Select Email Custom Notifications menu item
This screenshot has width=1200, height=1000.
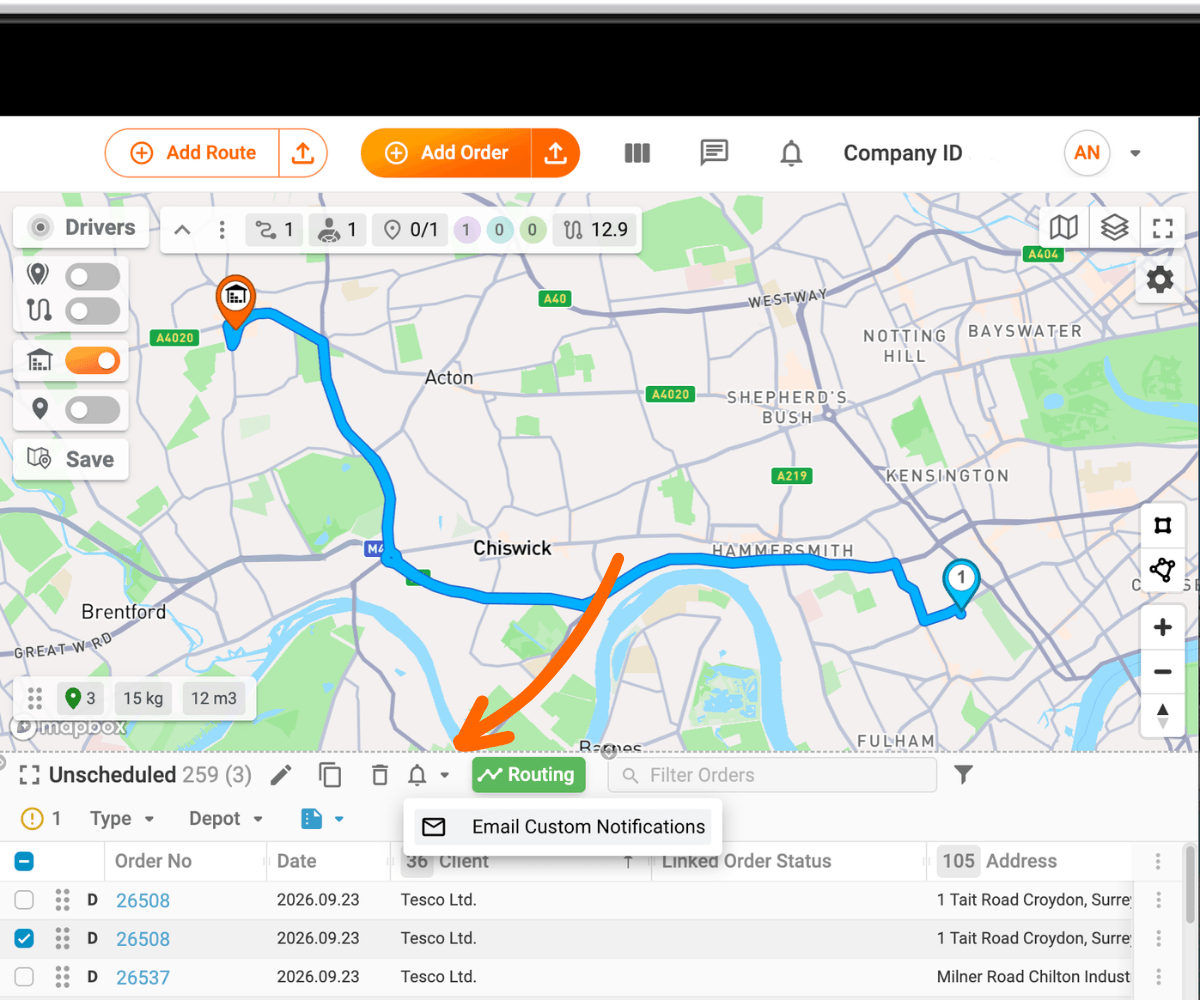click(x=563, y=827)
